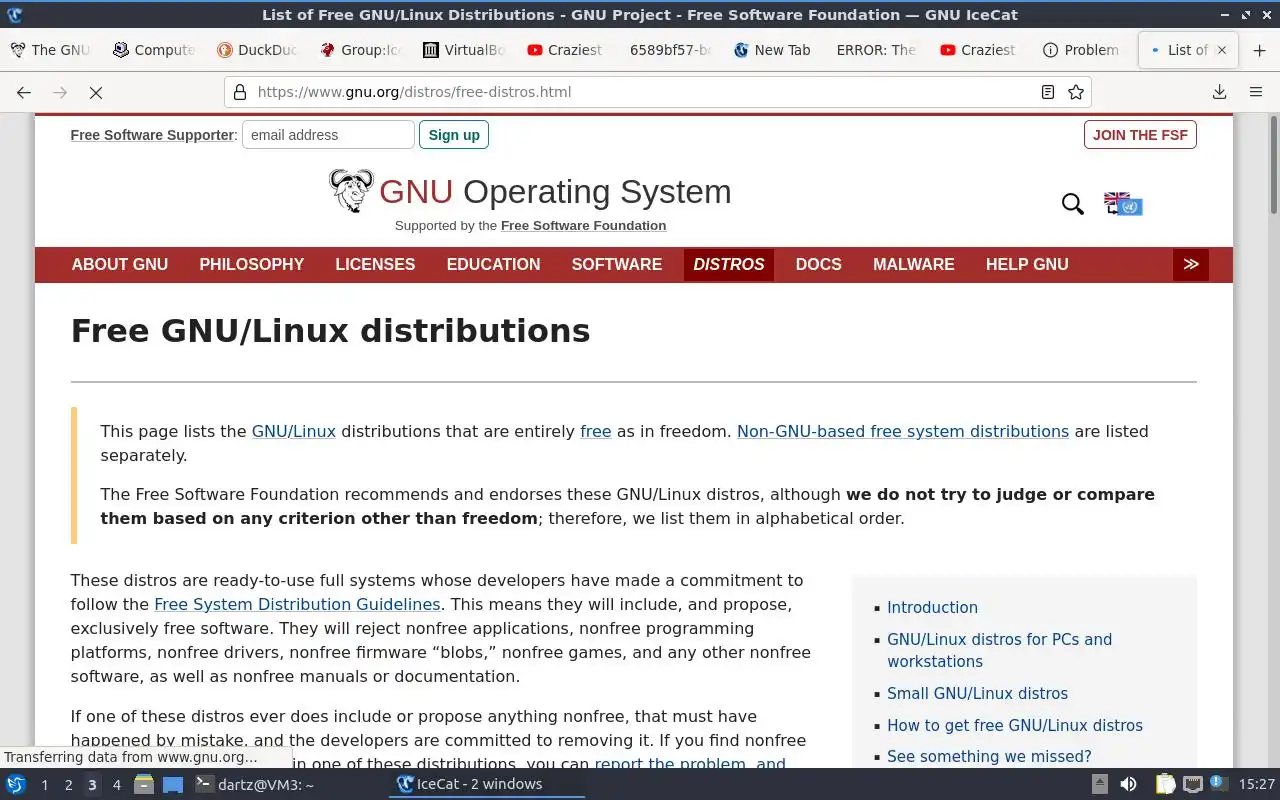1280x800 pixels.
Task: Open the notification tray icon
Action: click(x=1219, y=784)
